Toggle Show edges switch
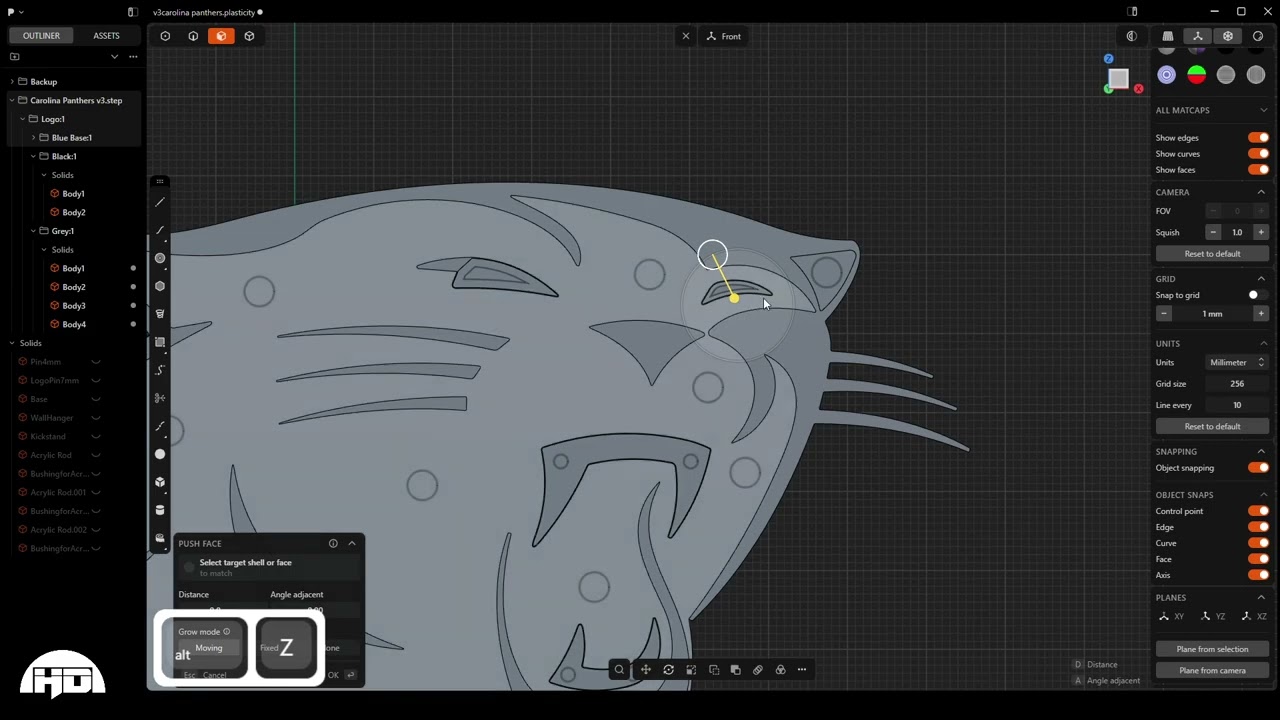 tap(1258, 138)
